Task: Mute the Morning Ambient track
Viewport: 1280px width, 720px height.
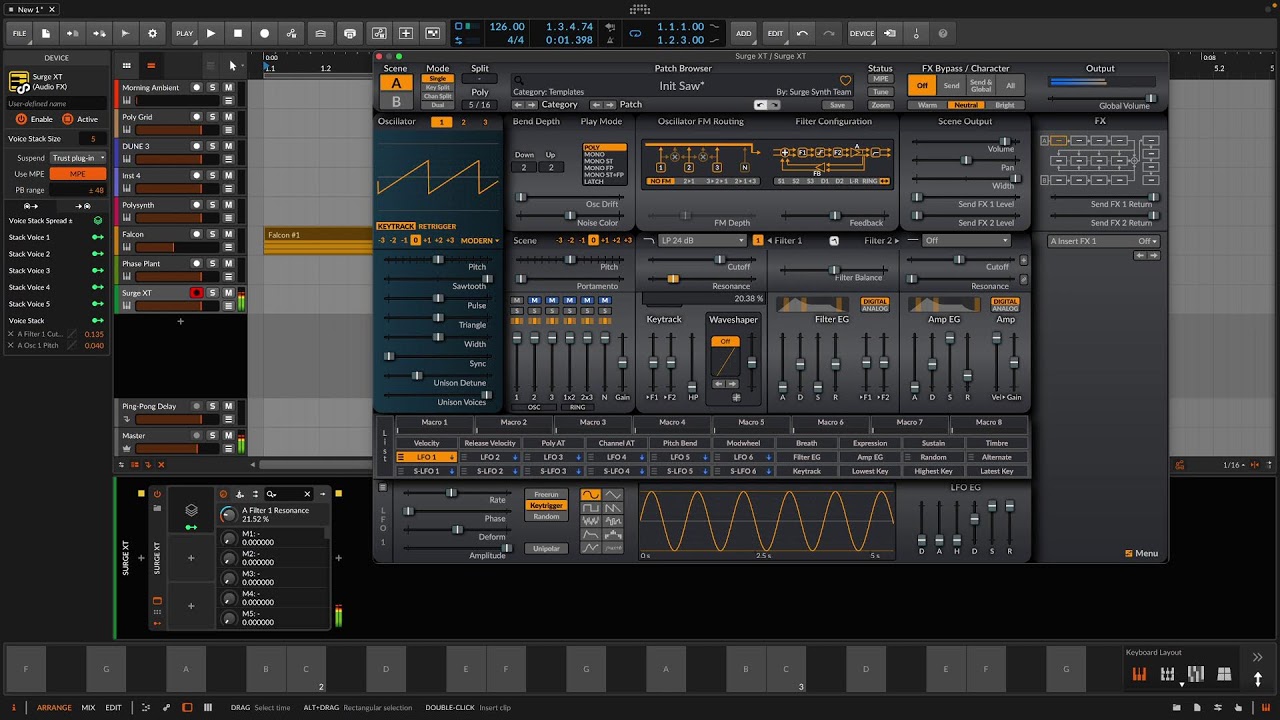Action: pos(228,88)
